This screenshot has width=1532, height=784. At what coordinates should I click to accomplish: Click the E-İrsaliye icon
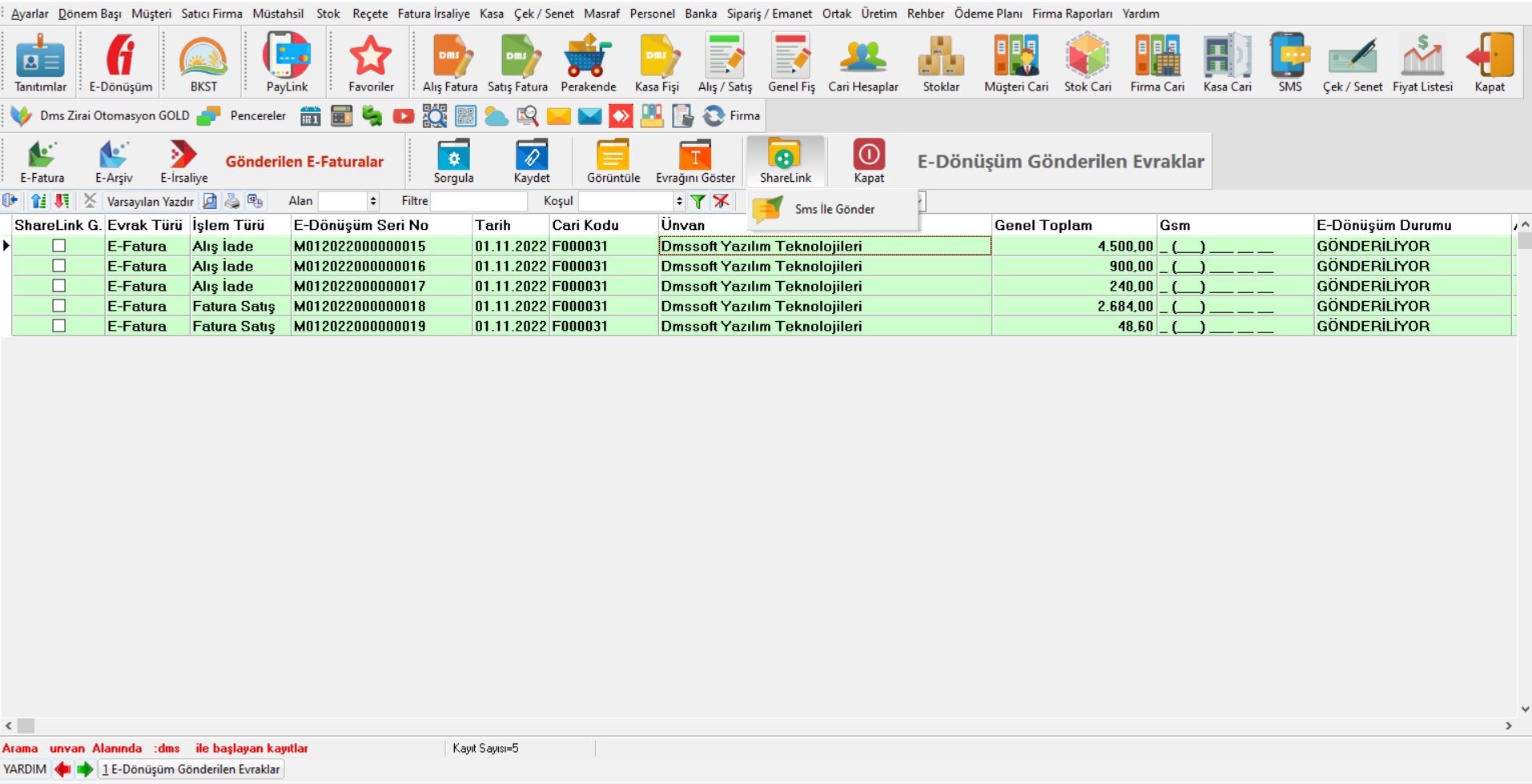tap(183, 160)
